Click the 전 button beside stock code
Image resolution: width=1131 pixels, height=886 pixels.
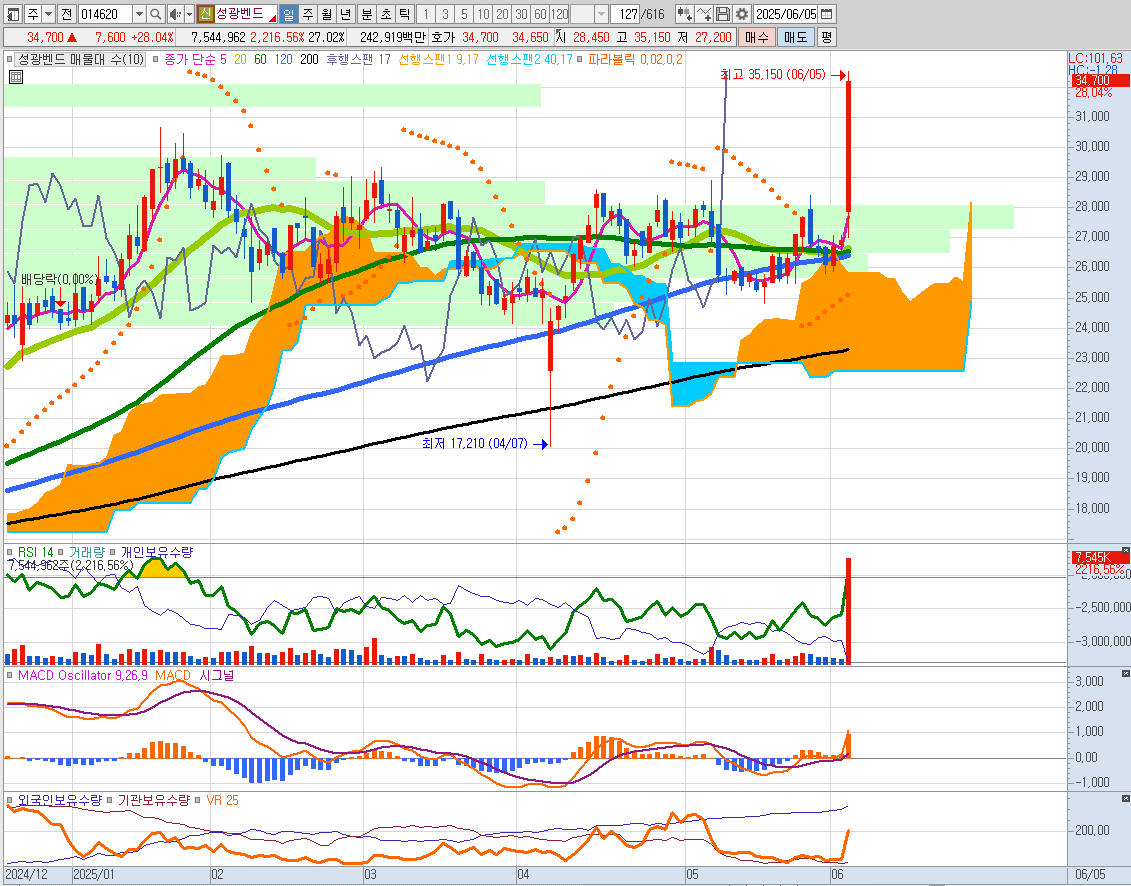click(66, 14)
